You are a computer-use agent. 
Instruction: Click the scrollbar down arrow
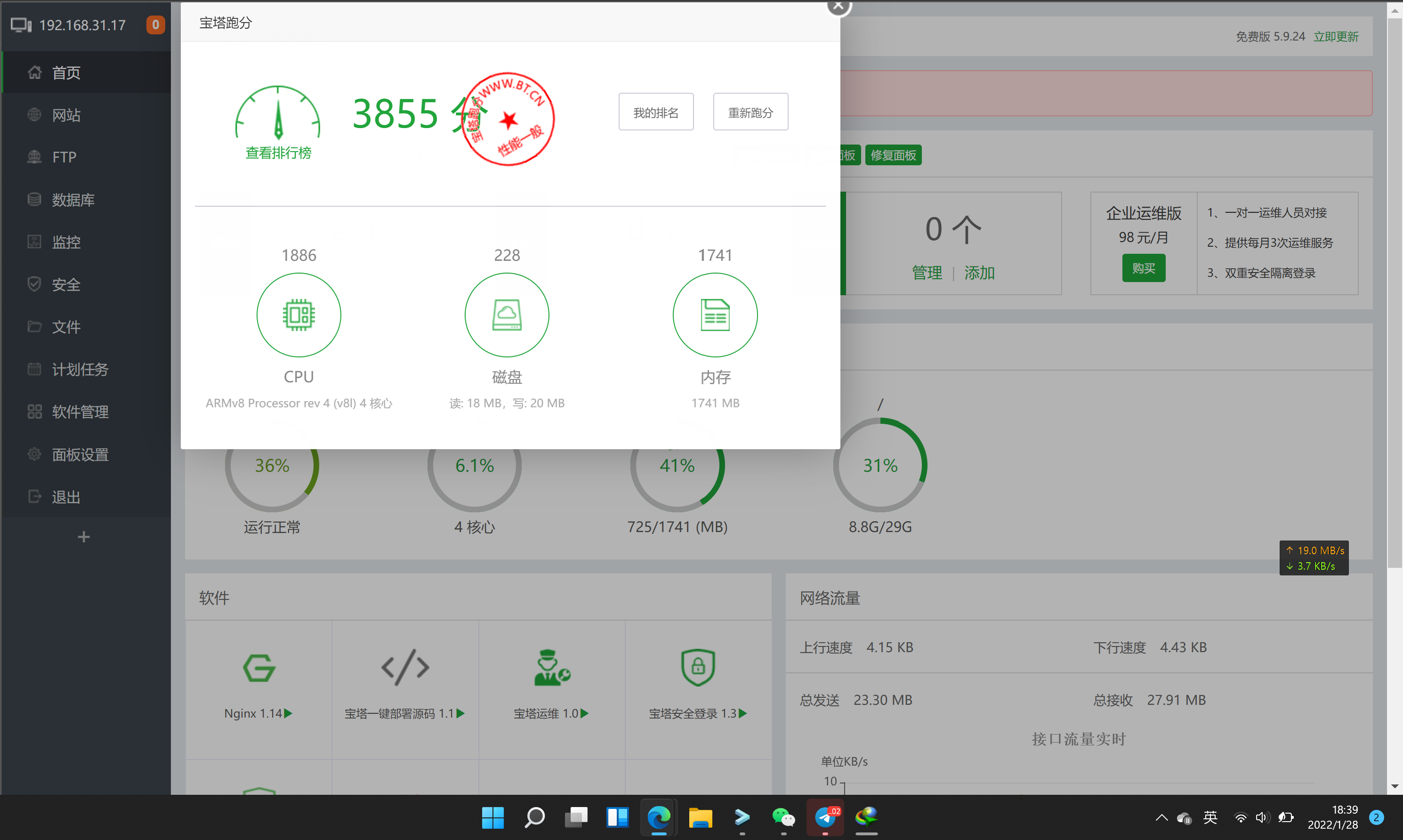1395,786
